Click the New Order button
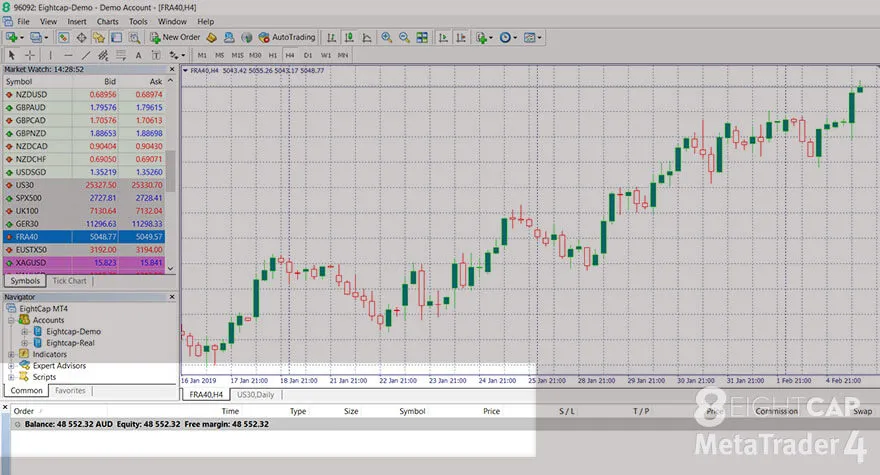This screenshot has width=880, height=475. [x=175, y=38]
